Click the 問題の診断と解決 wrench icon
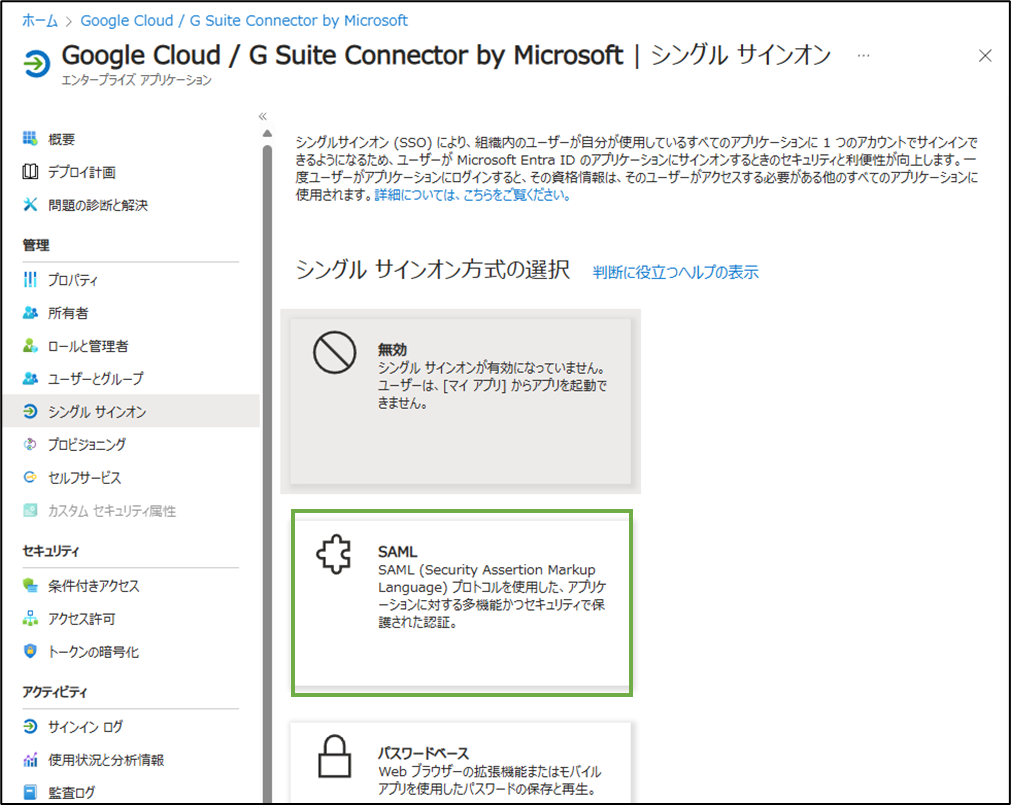This screenshot has height=805, width=1011. click(x=30, y=204)
